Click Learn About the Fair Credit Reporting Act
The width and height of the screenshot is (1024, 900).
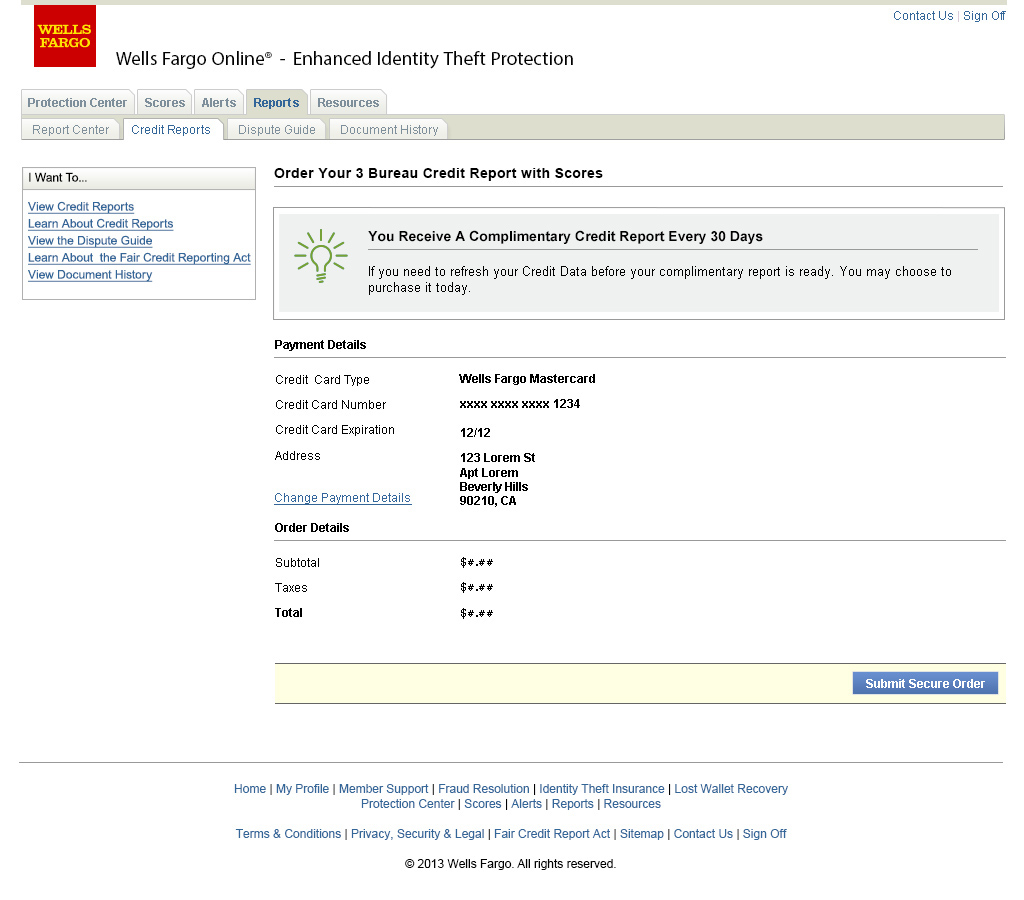coord(139,257)
